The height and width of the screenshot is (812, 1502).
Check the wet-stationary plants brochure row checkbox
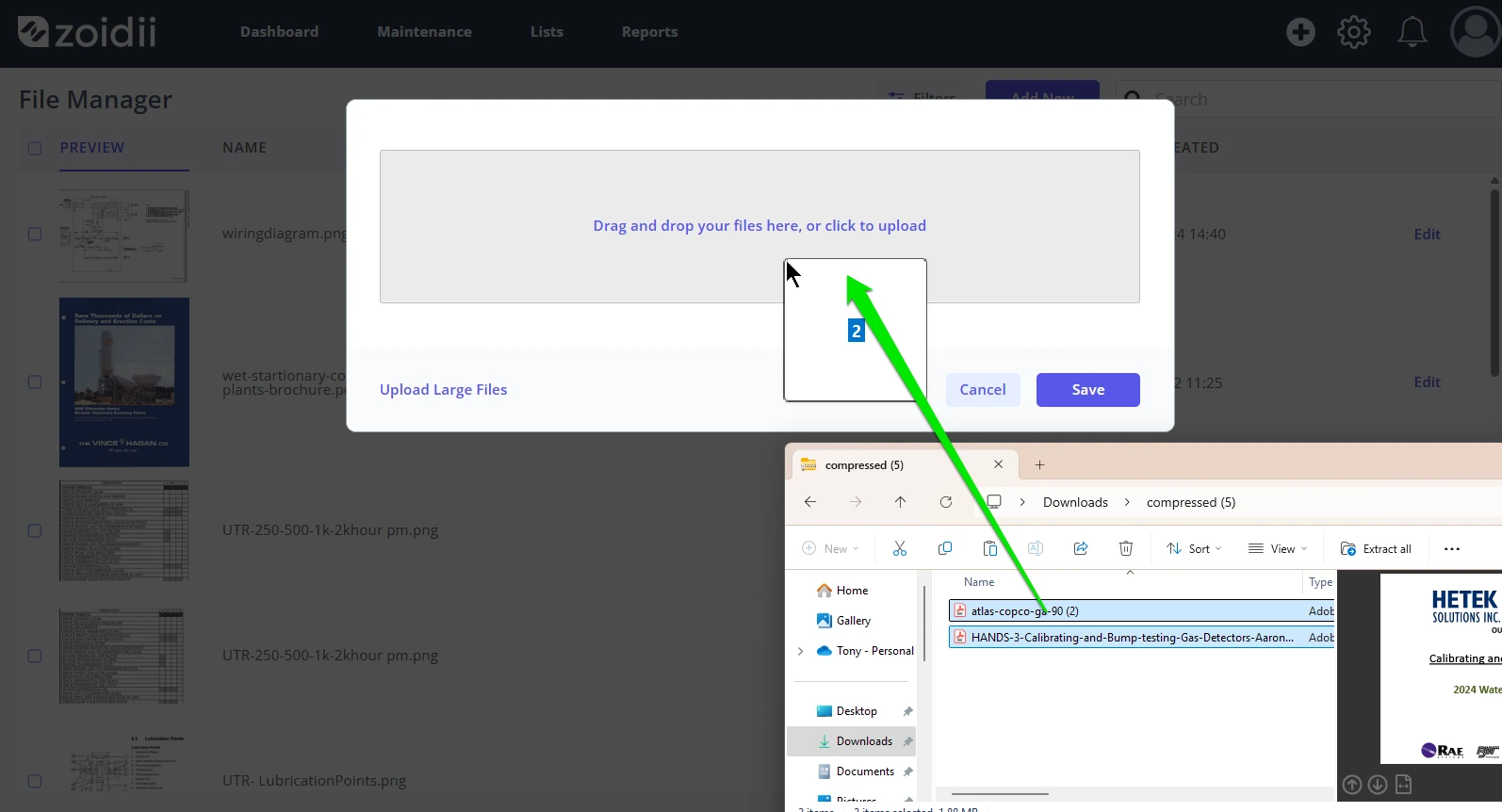(x=35, y=382)
